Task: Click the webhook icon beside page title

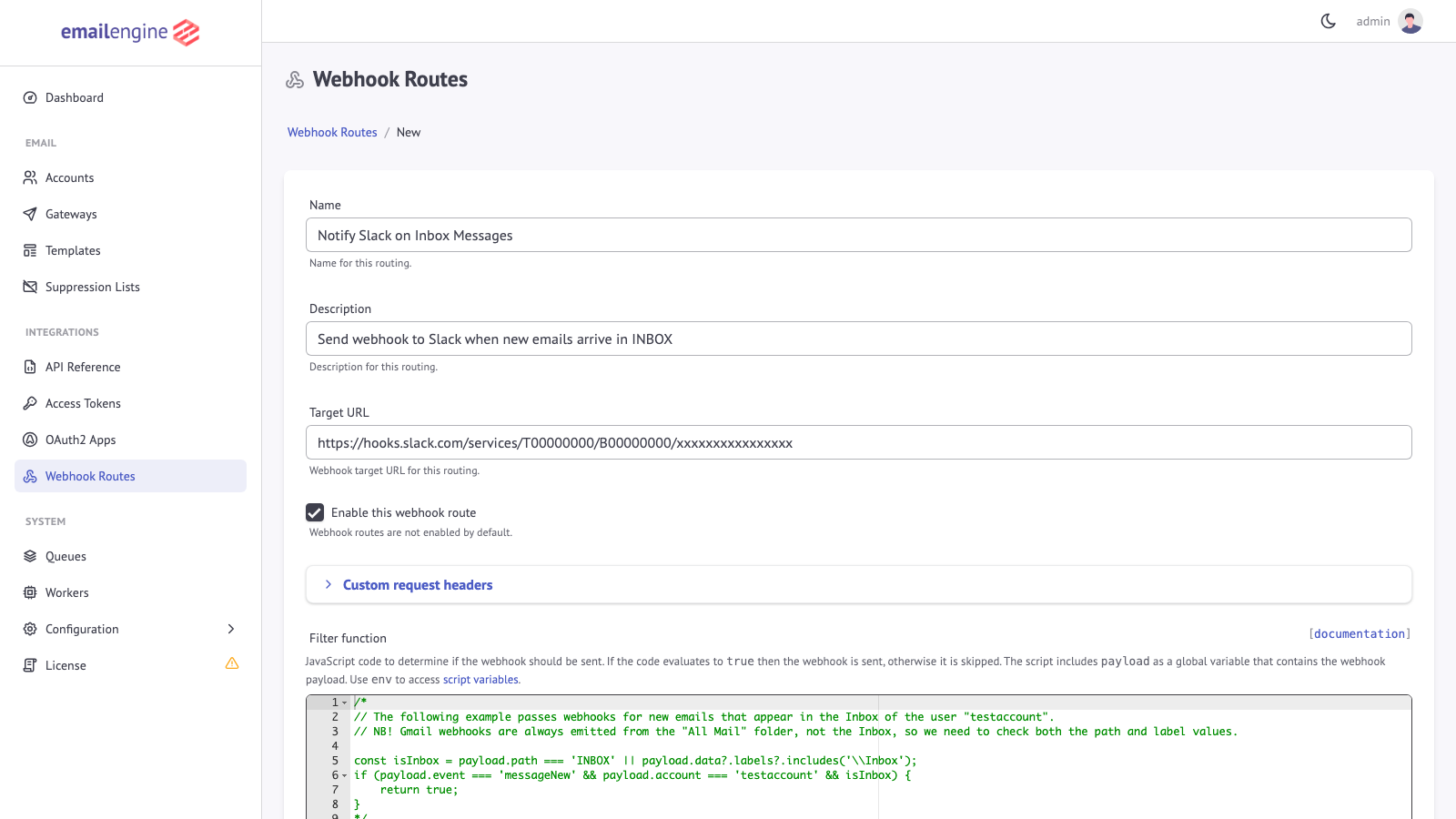Action: (x=295, y=80)
